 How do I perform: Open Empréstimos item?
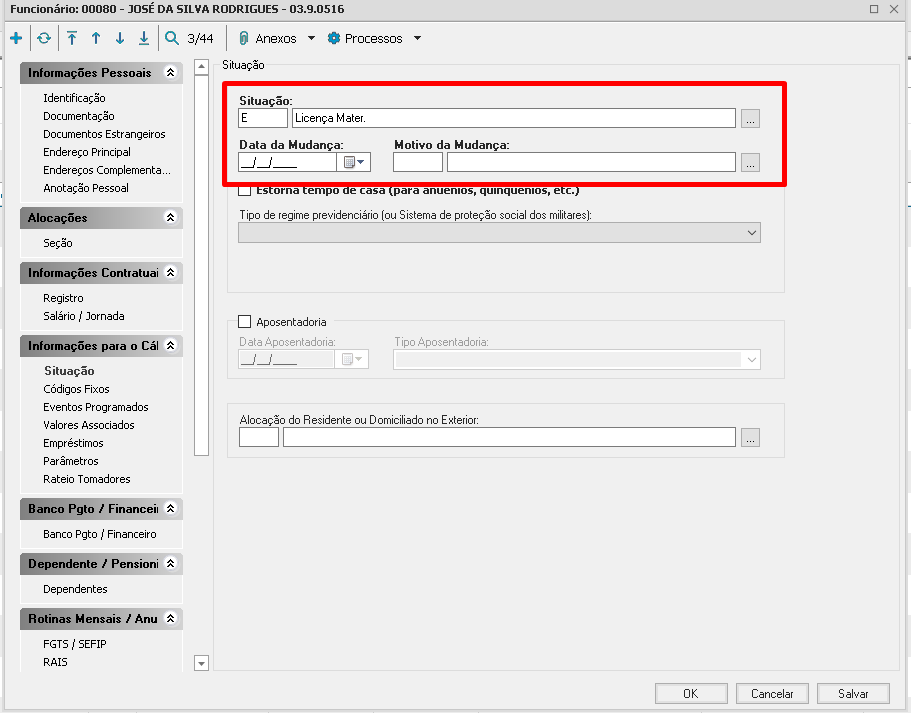click(x=73, y=443)
